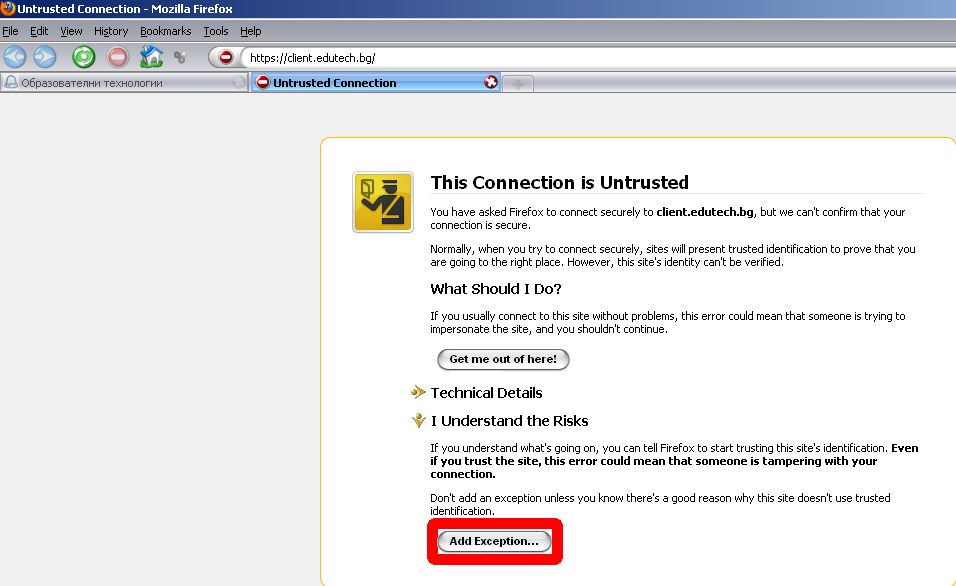Open the Help menu

click(251, 31)
